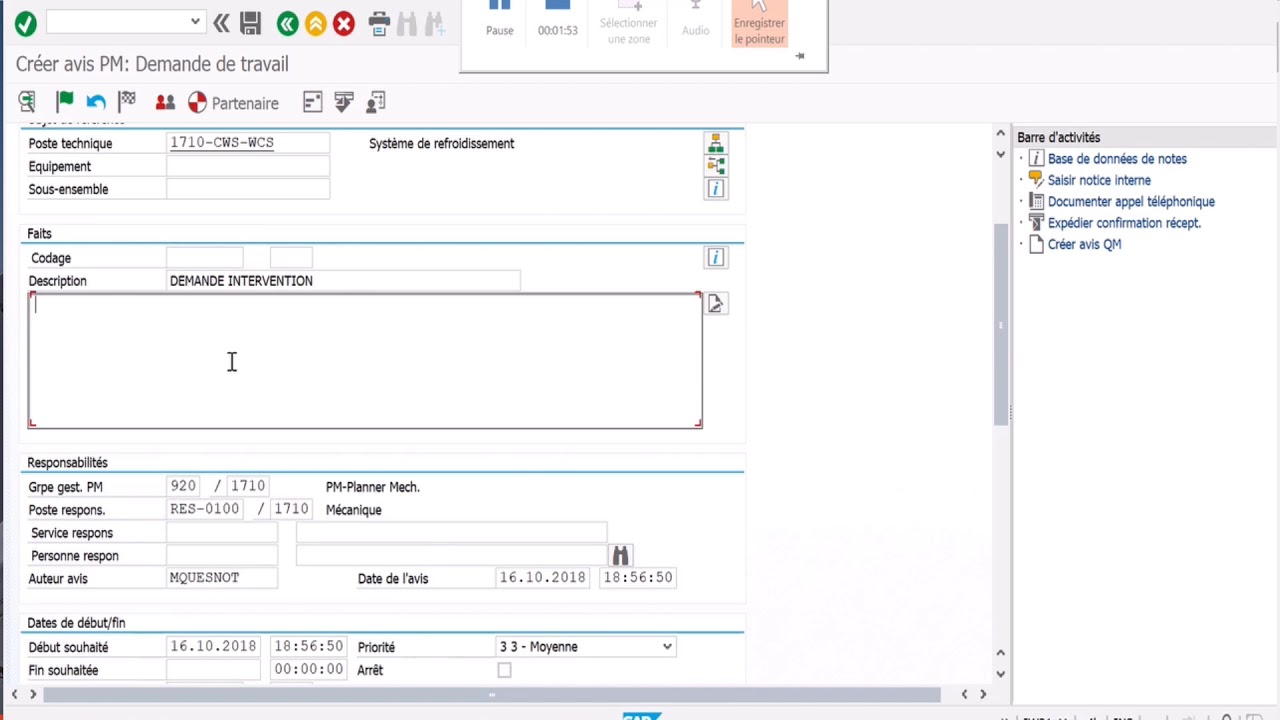Open the long text editor icon
1280x720 pixels.
[716, 303]
